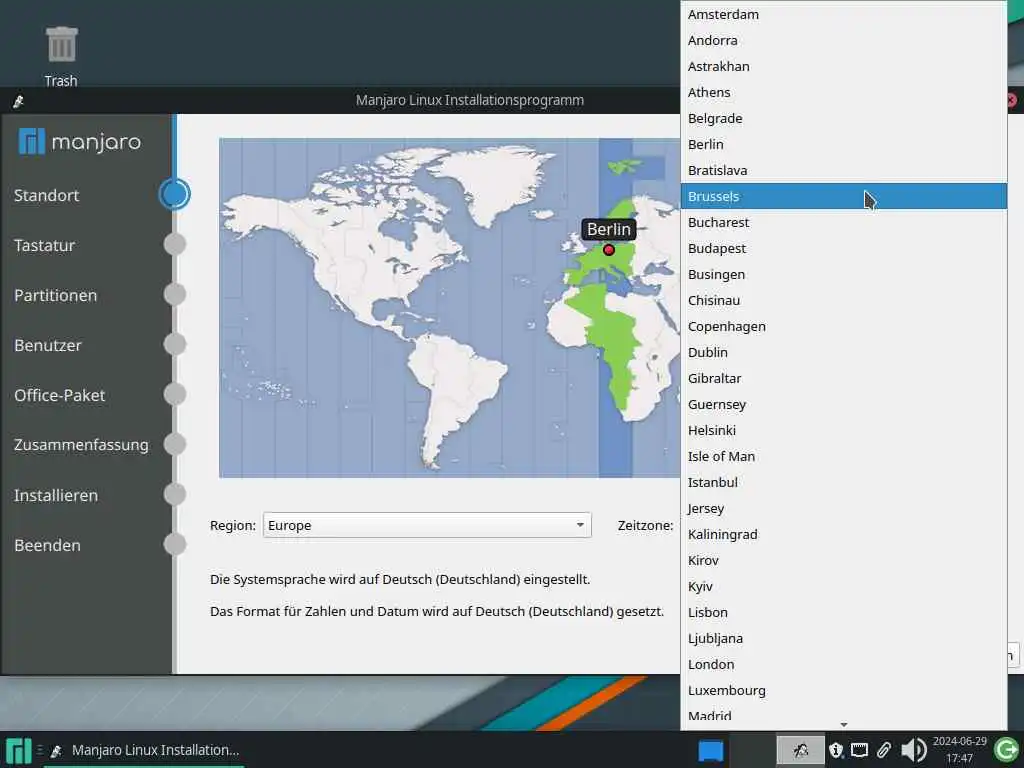Choose Bucharest in the timezone list
The width and height of the screenshot is (1024, 768).
click(844, 222)
